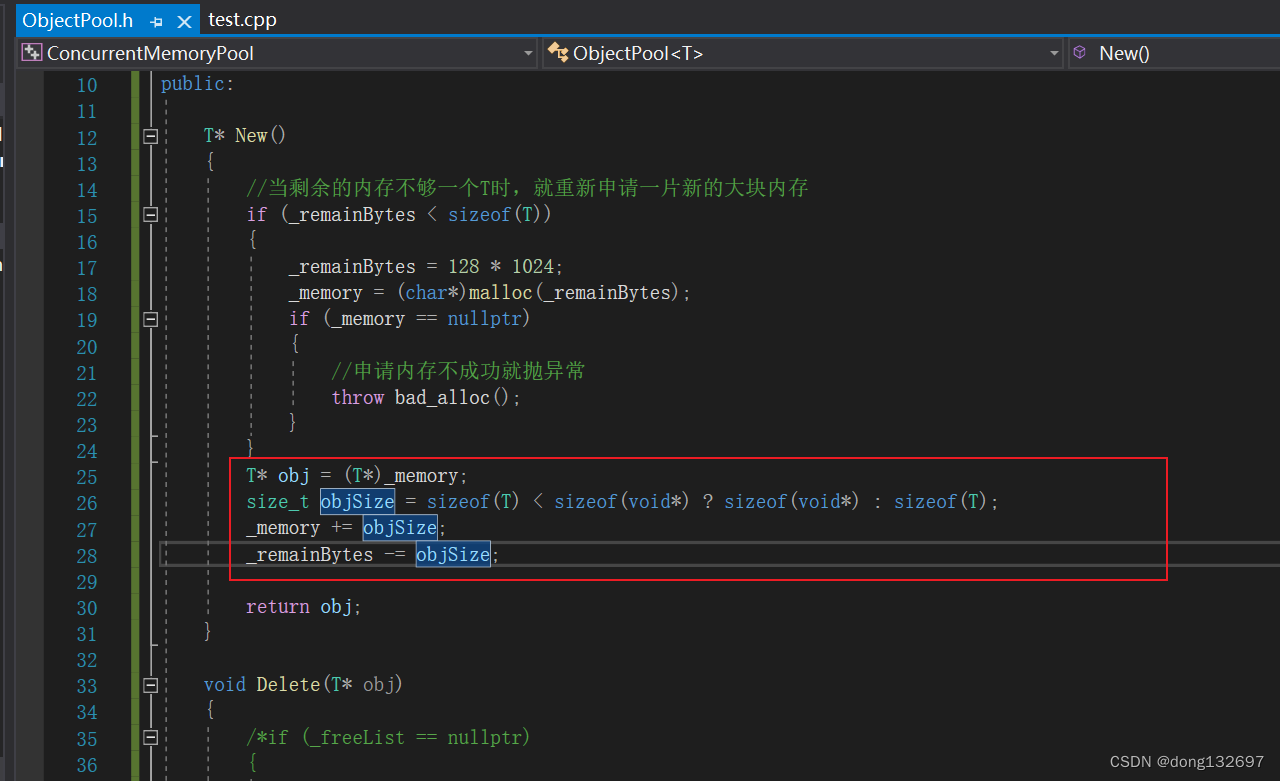Click highlighted 'objSize' on line 26
The image size is (1280, 781).
[x=358, y=501]
